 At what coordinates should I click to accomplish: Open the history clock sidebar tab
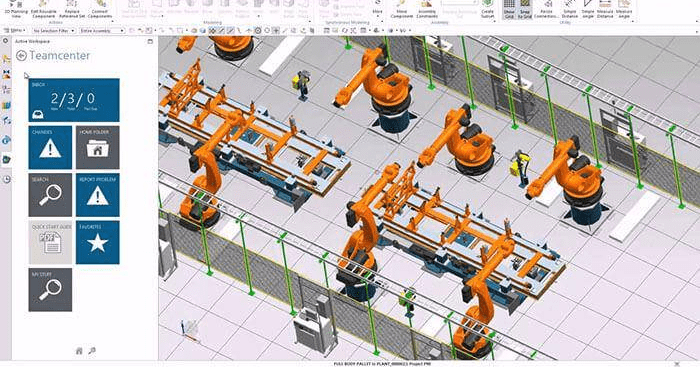[7, 179]
